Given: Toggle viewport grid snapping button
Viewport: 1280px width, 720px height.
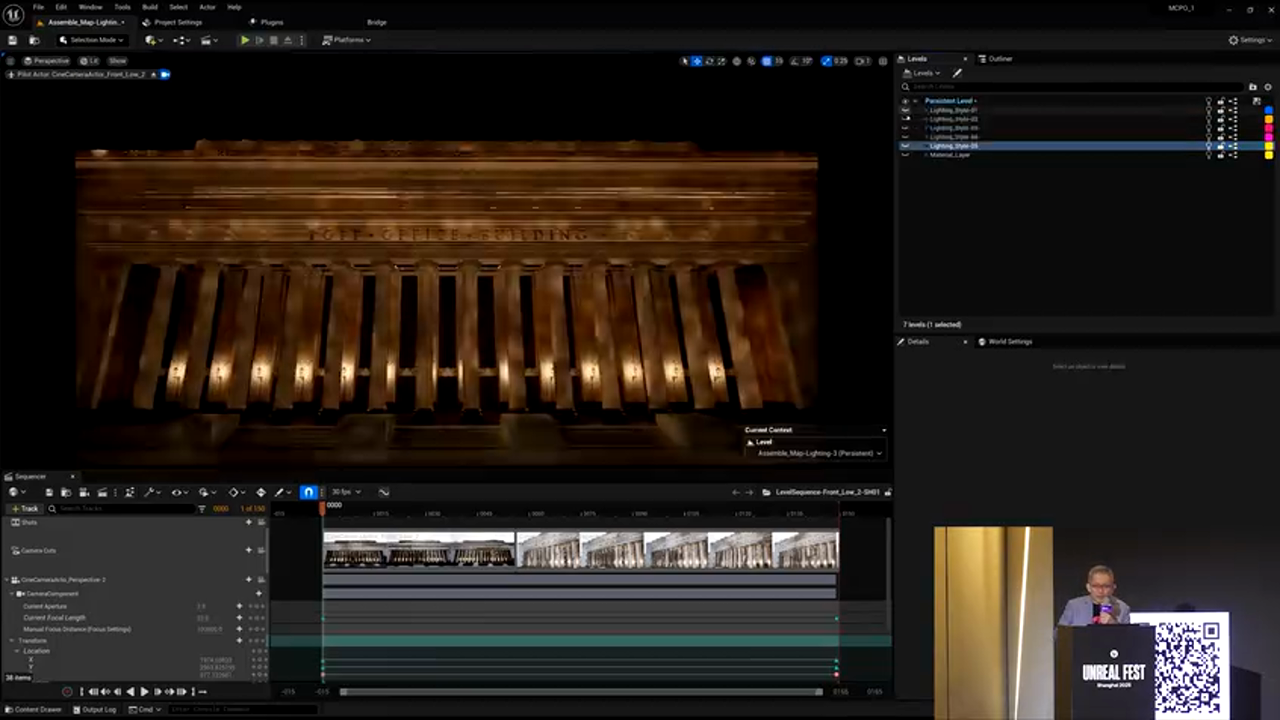Looking at the screenshot, I should 767,61.
